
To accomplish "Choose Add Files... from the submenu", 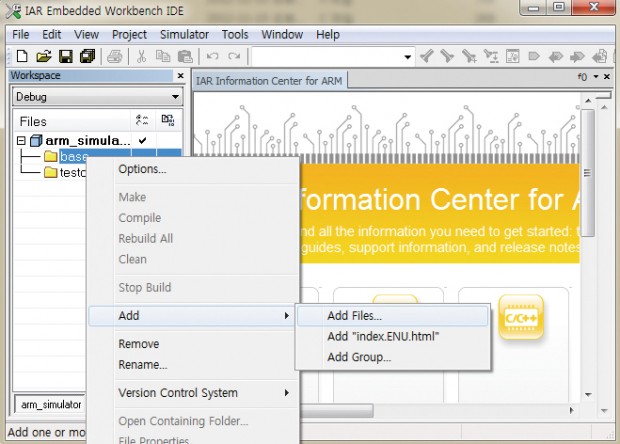I will point(393,316).
